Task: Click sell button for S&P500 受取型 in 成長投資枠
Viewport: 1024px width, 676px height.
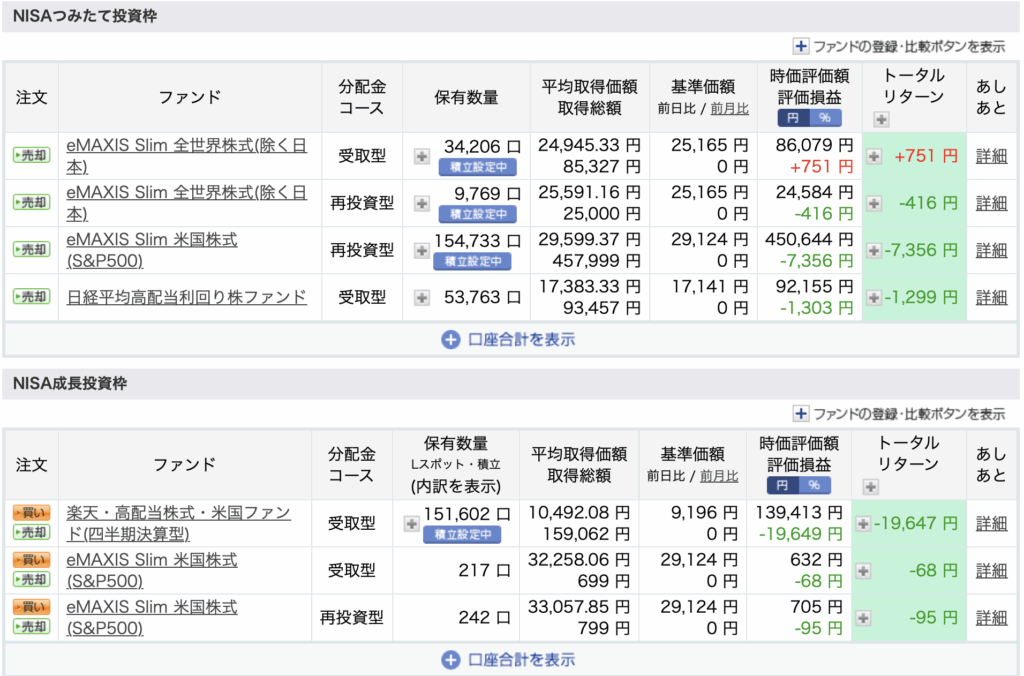Action: 31,580
